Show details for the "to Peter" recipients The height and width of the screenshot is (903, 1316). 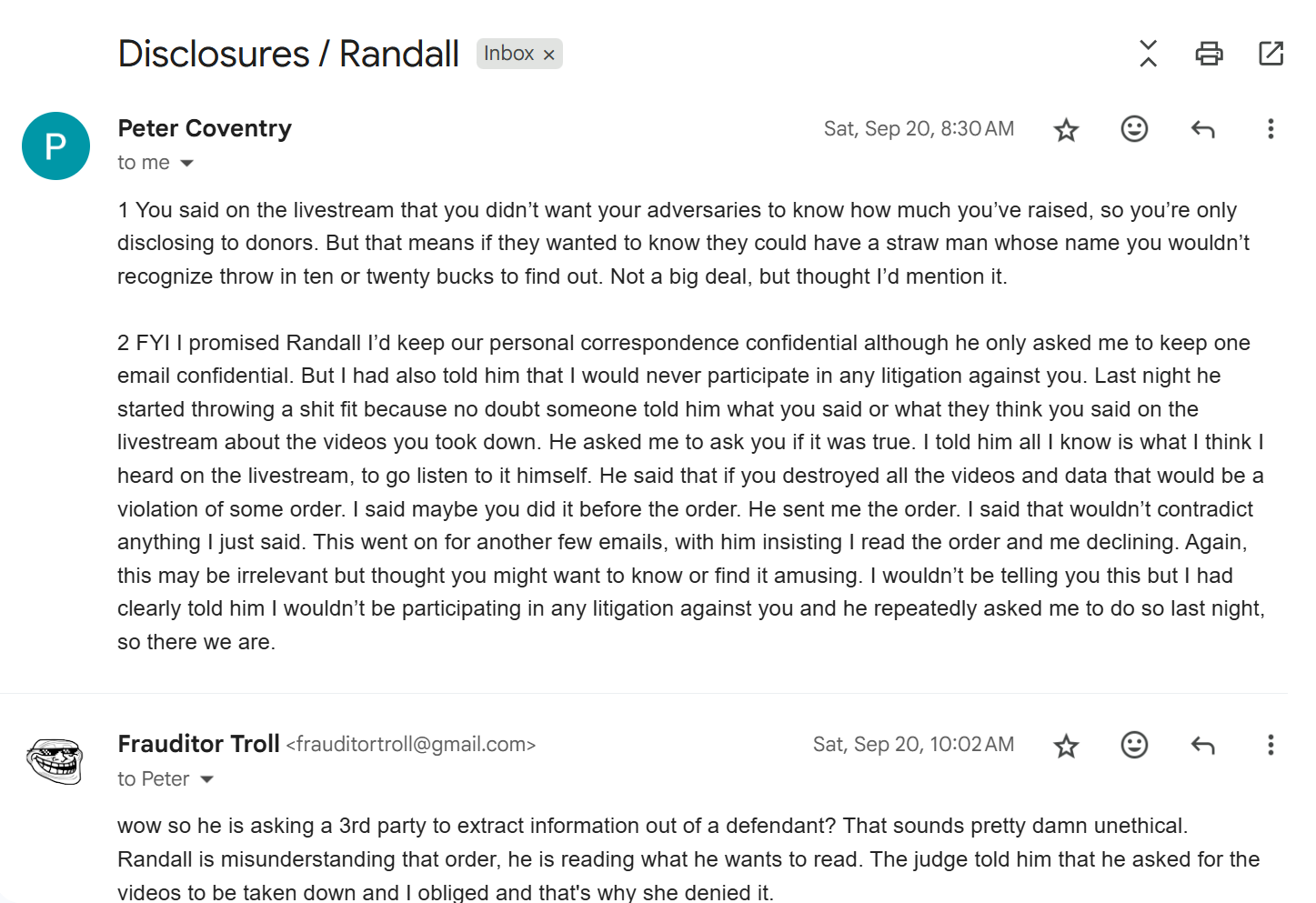tap(207, 780)
